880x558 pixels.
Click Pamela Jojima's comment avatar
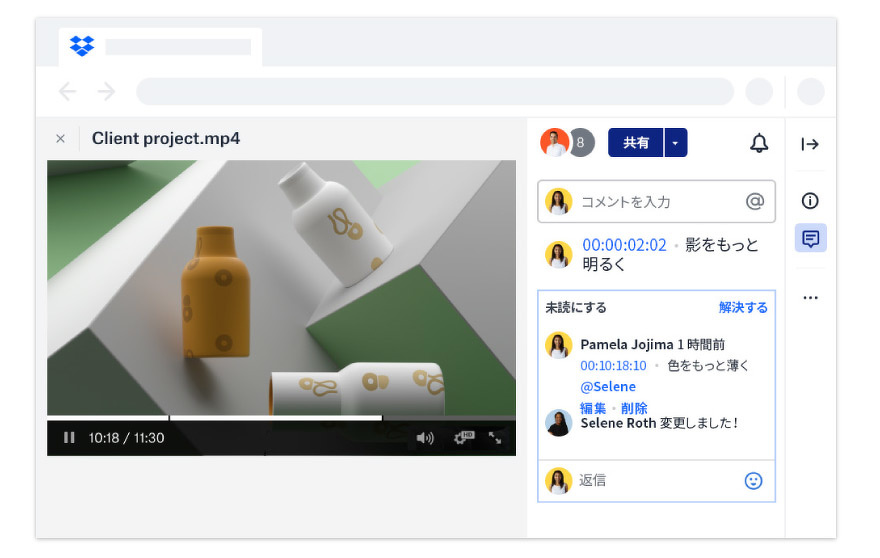click(558, 345)
